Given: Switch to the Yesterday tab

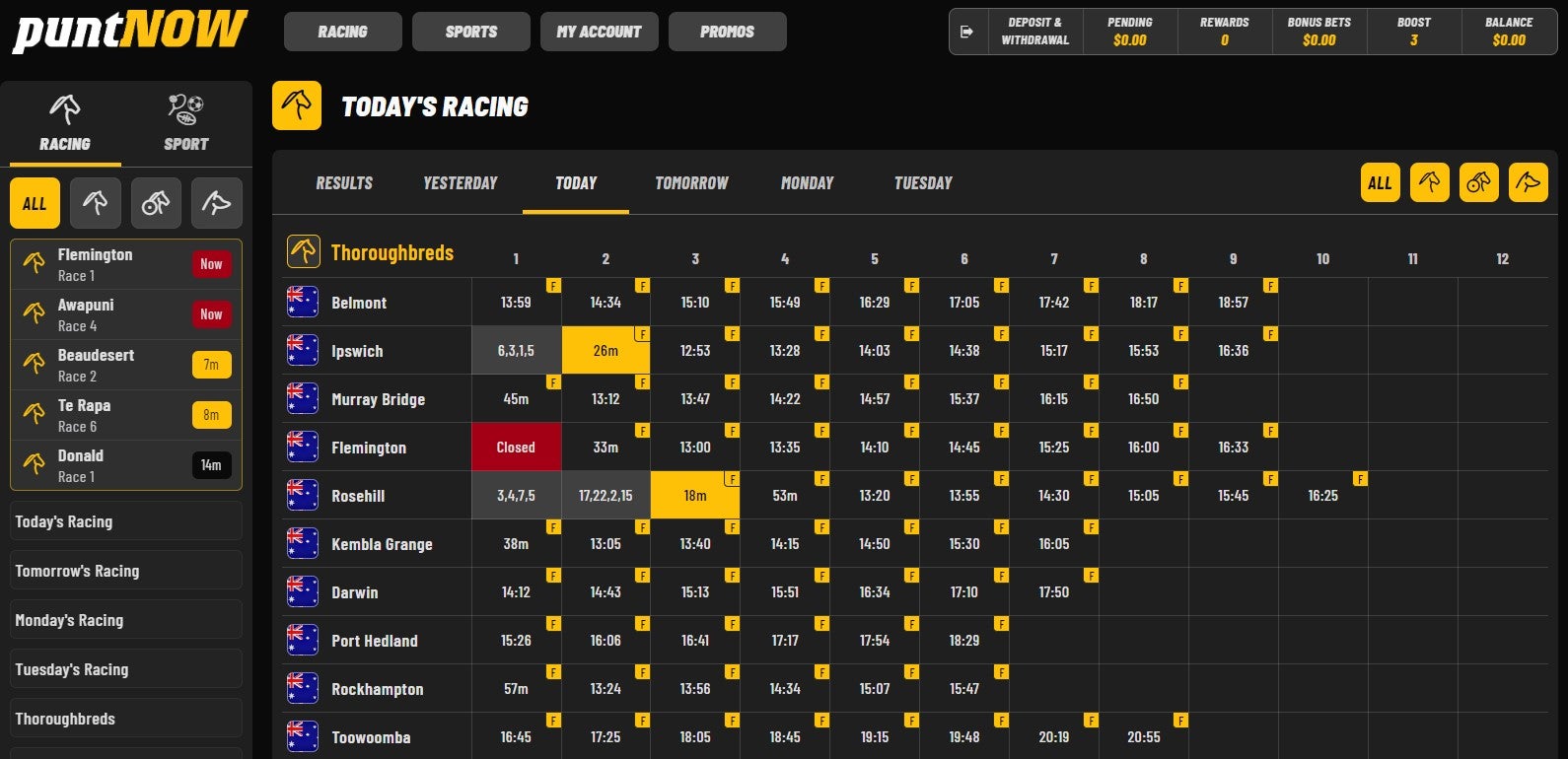Looking at the screenshot, I should (461, 182).
